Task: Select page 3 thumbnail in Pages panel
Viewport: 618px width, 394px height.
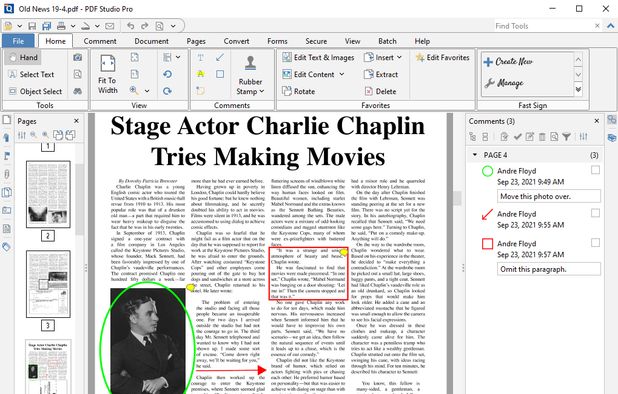Action: point(48,284)
